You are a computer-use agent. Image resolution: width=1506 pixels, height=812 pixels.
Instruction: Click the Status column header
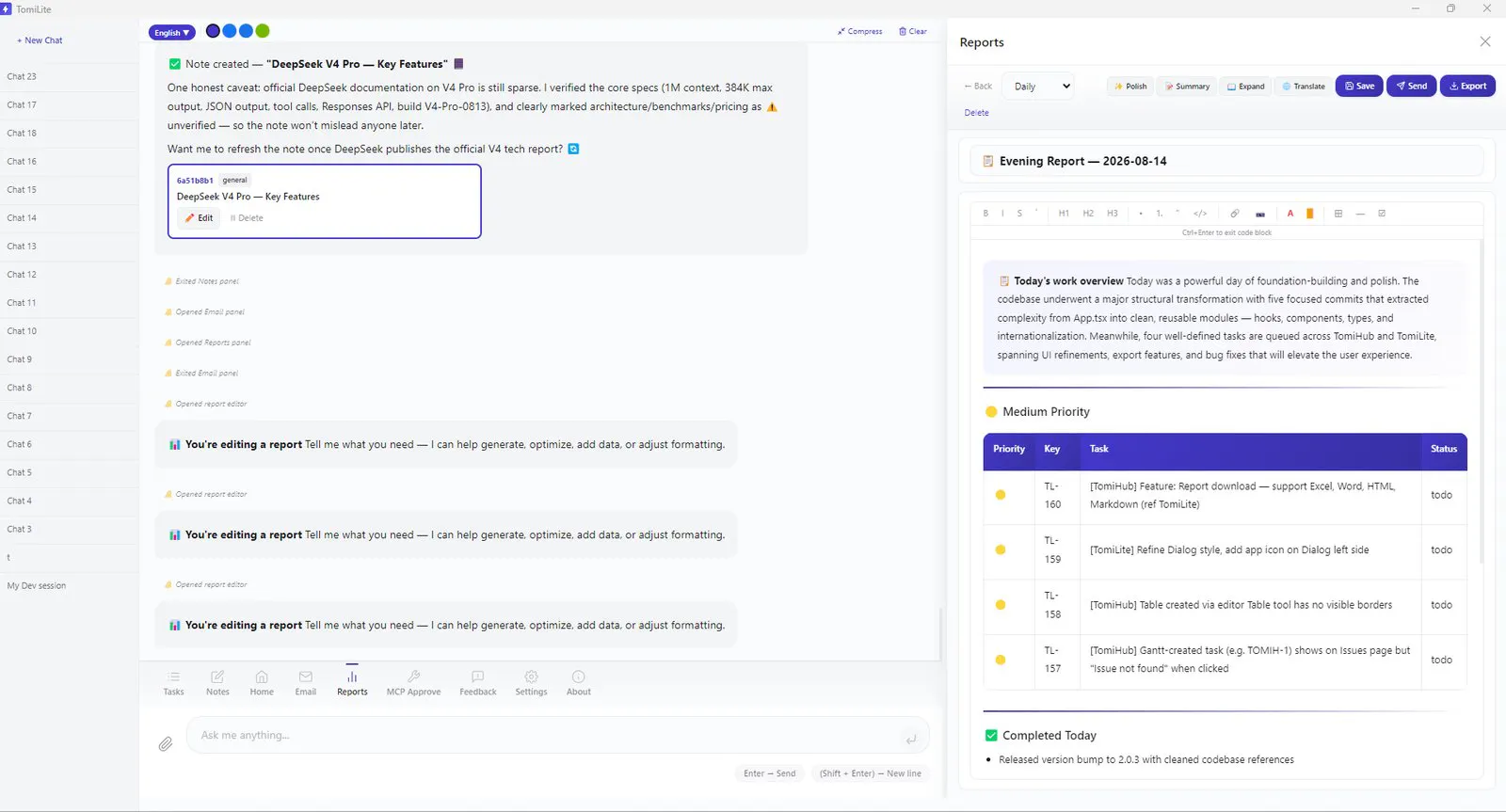click(1444, 450)
